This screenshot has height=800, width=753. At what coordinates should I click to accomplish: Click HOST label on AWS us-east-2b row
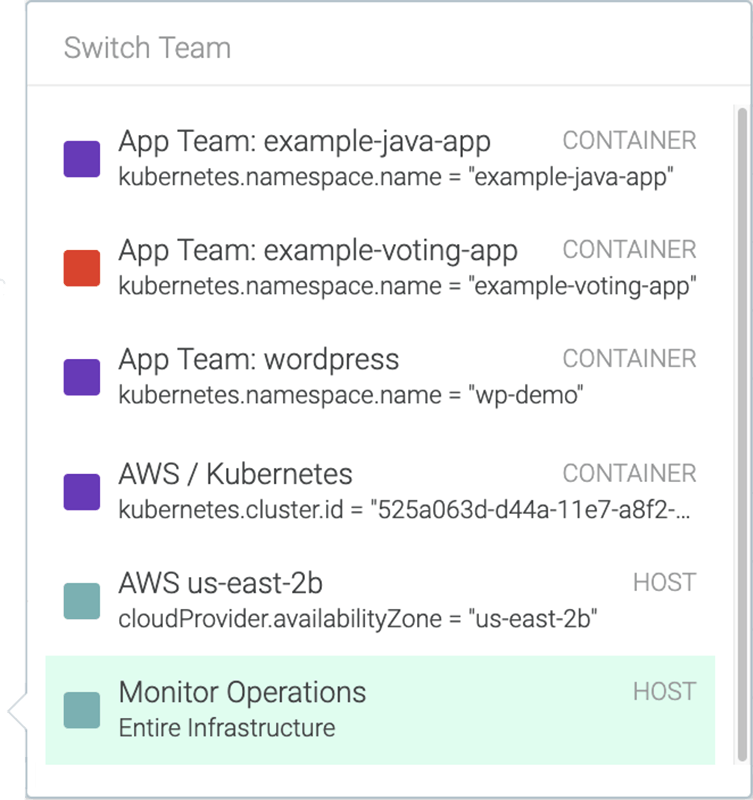(x=665, y=583)
